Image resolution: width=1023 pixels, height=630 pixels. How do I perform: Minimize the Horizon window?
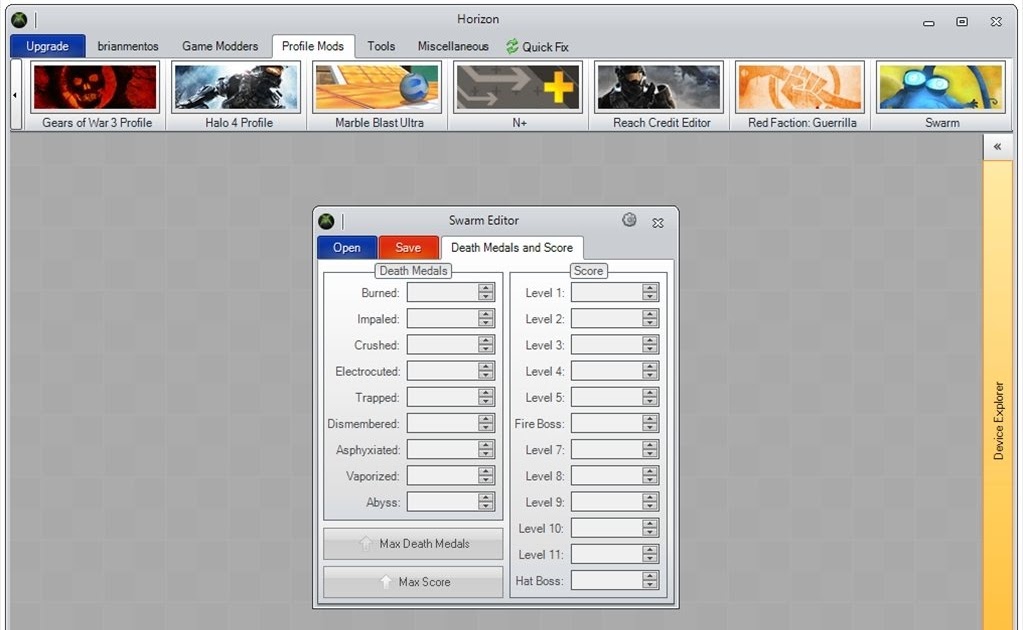(x=929, y=23)
